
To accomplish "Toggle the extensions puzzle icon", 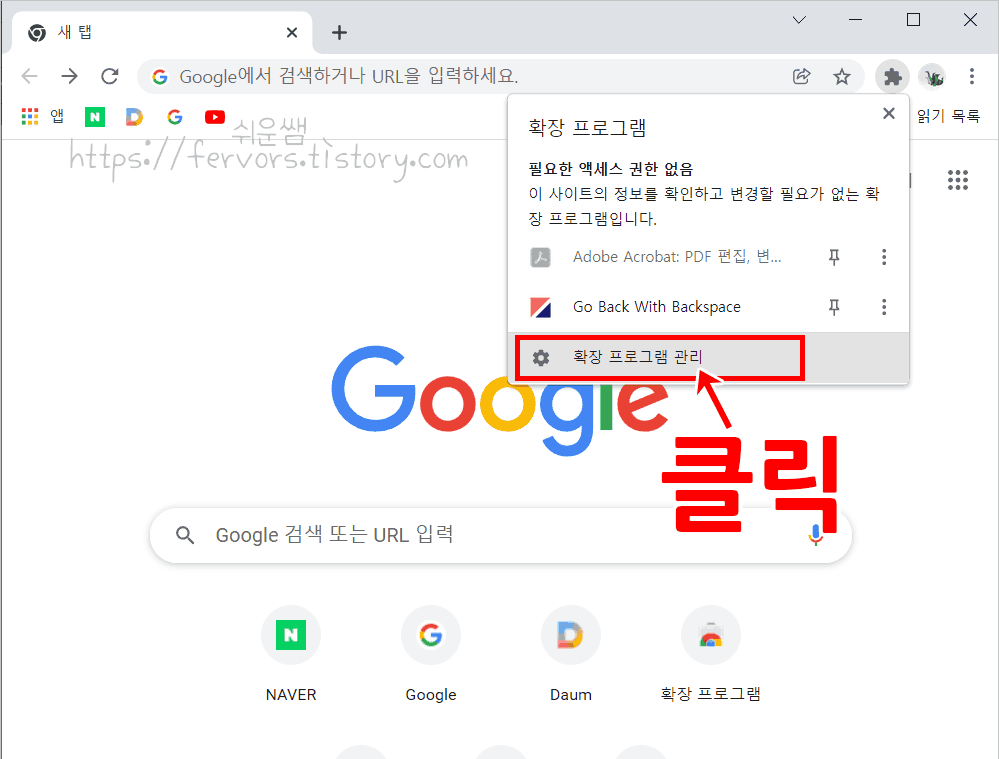I will click(x=892, y=77).
